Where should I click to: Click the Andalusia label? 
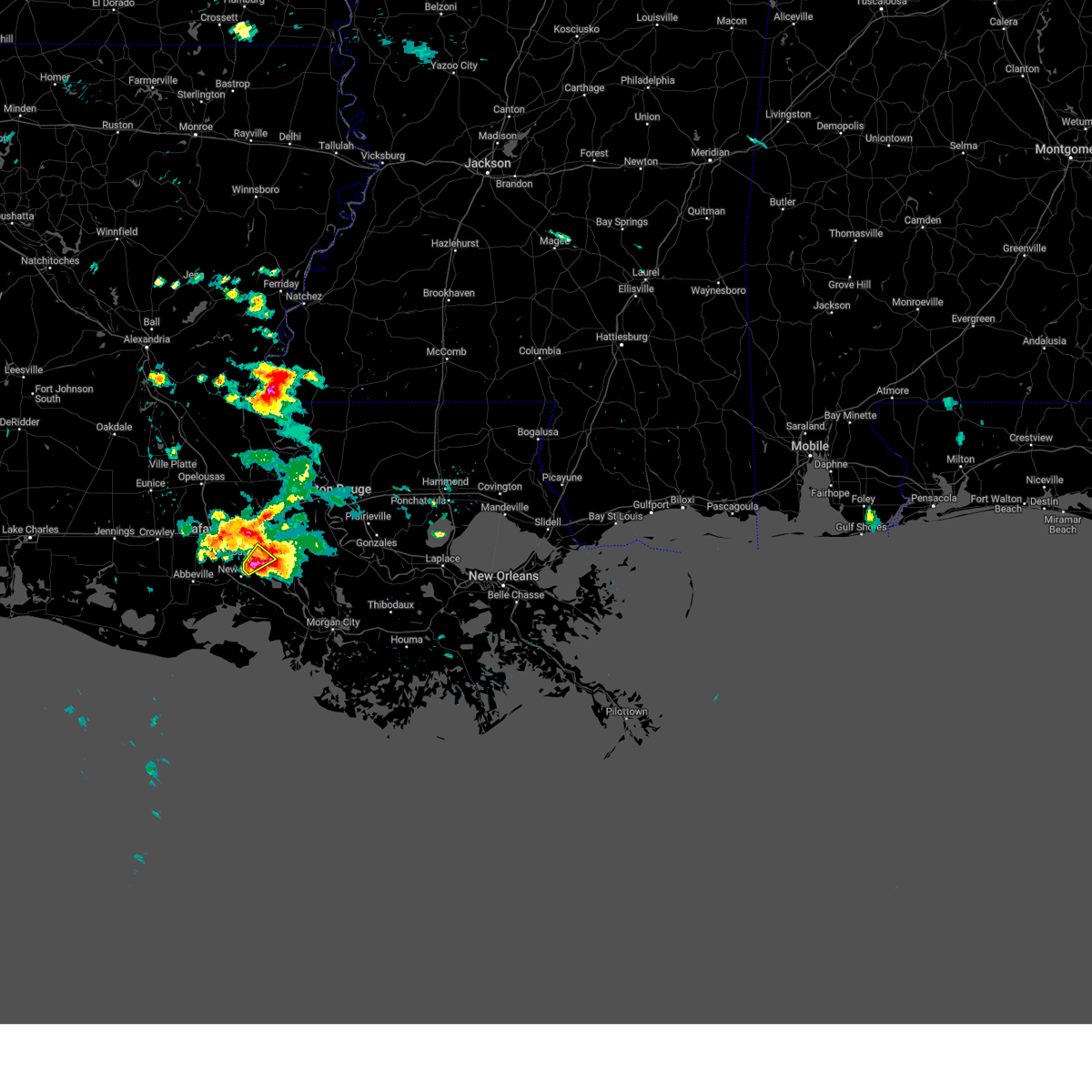pos(1044,341)
